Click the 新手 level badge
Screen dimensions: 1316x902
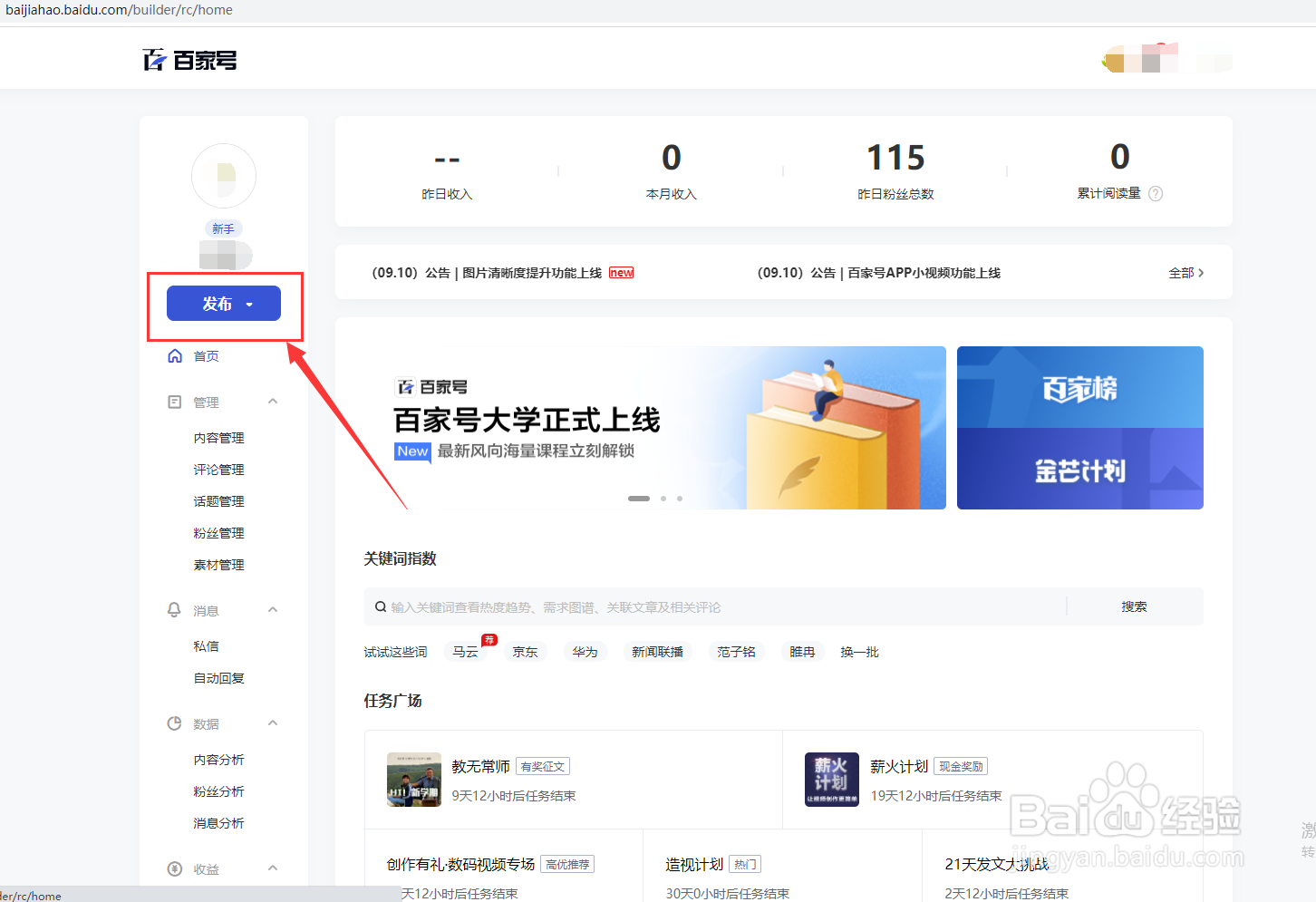pos(224,229)
